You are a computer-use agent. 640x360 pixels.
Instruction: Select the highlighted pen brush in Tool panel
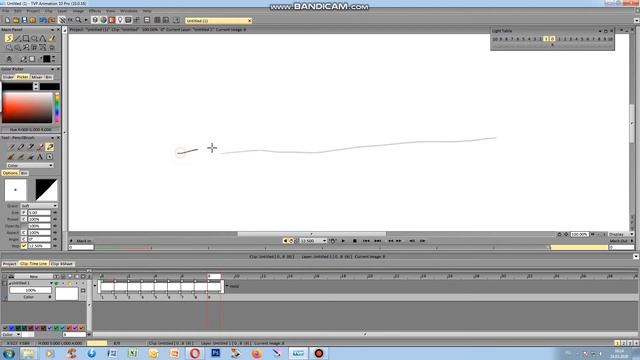(50, 147)
